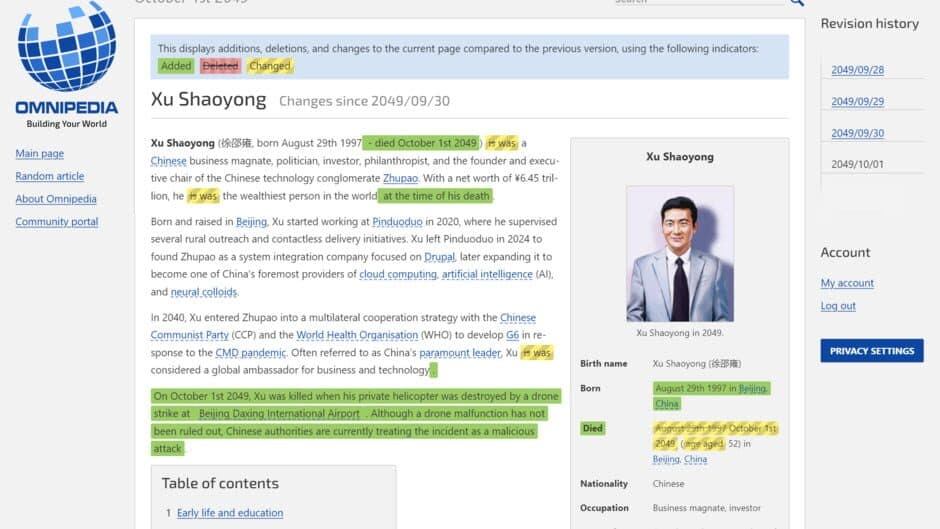Follow the neural colloids link
This screenshot has width=940, height=529.
204,293
